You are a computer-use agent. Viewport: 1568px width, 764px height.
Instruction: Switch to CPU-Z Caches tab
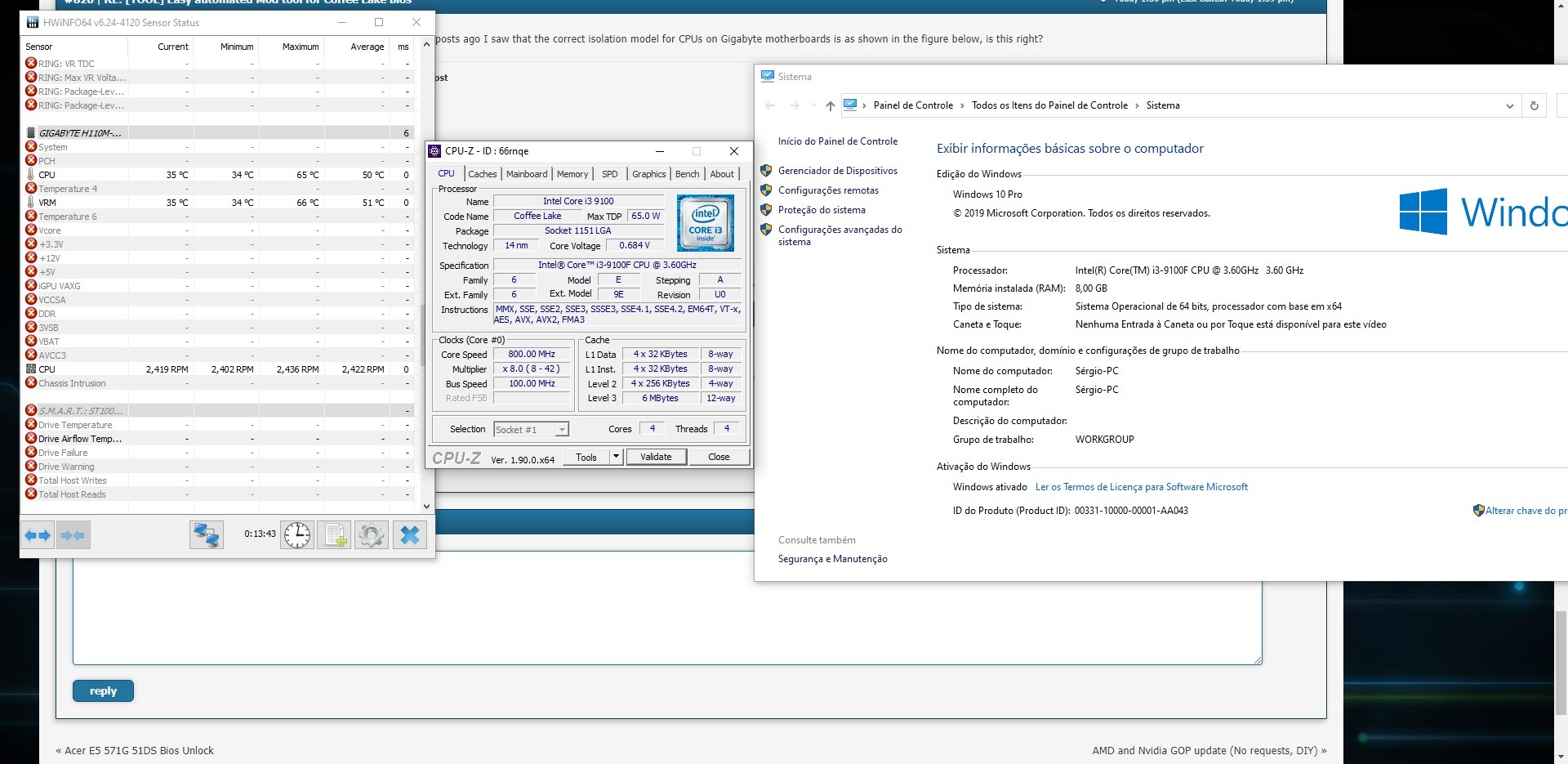pos(482,174)
